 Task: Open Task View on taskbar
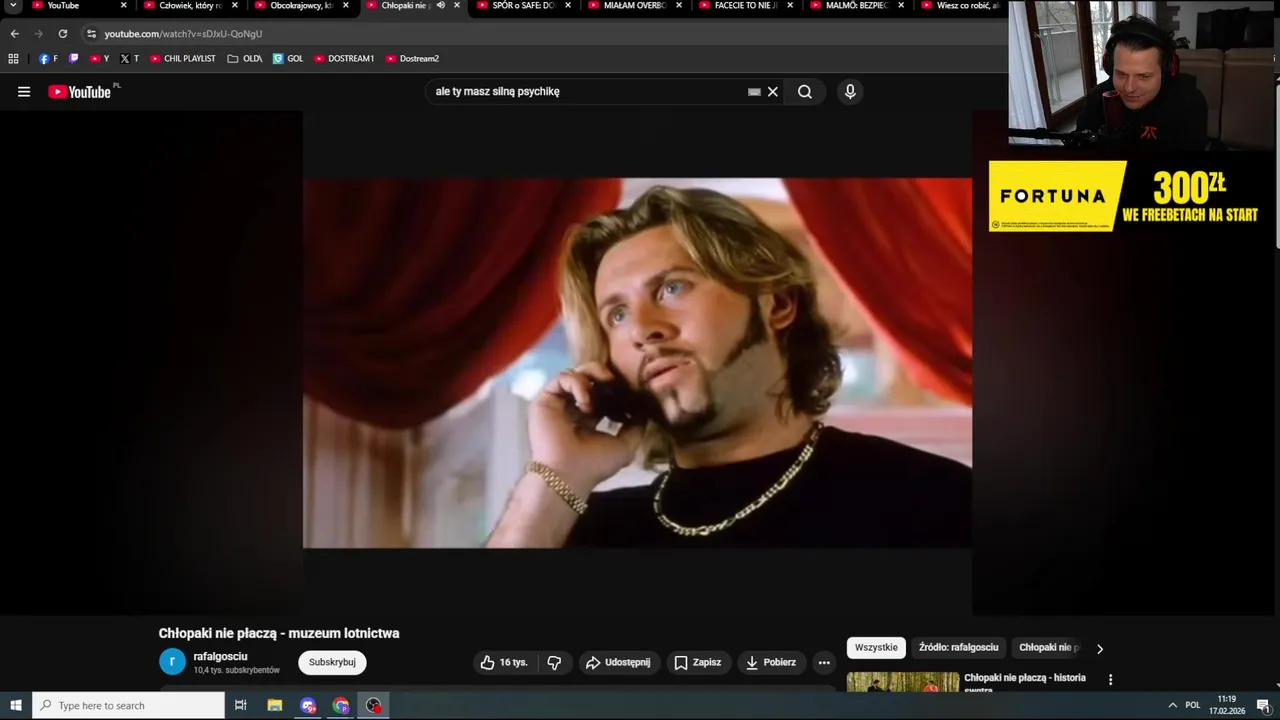coord(240,705)
